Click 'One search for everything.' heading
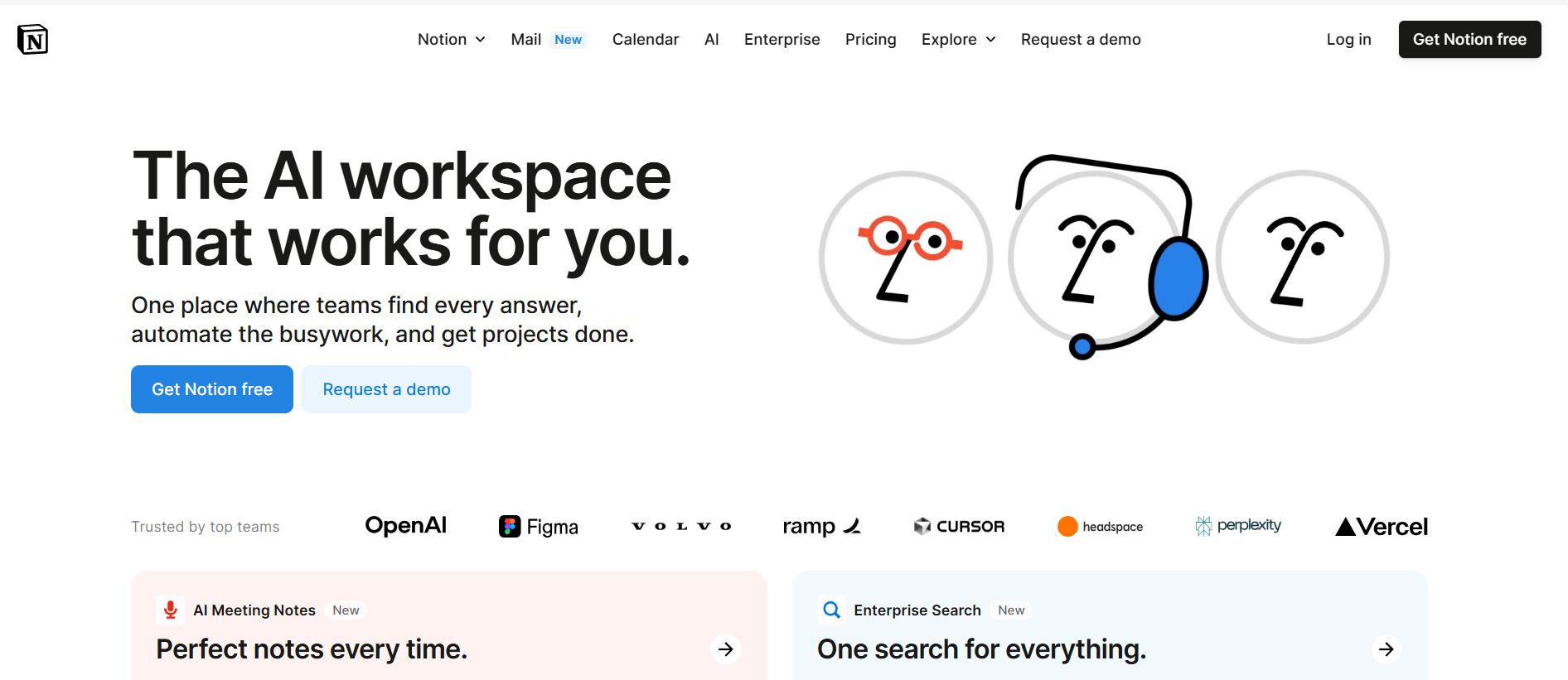1568x680 pixels. pos(982,649)
